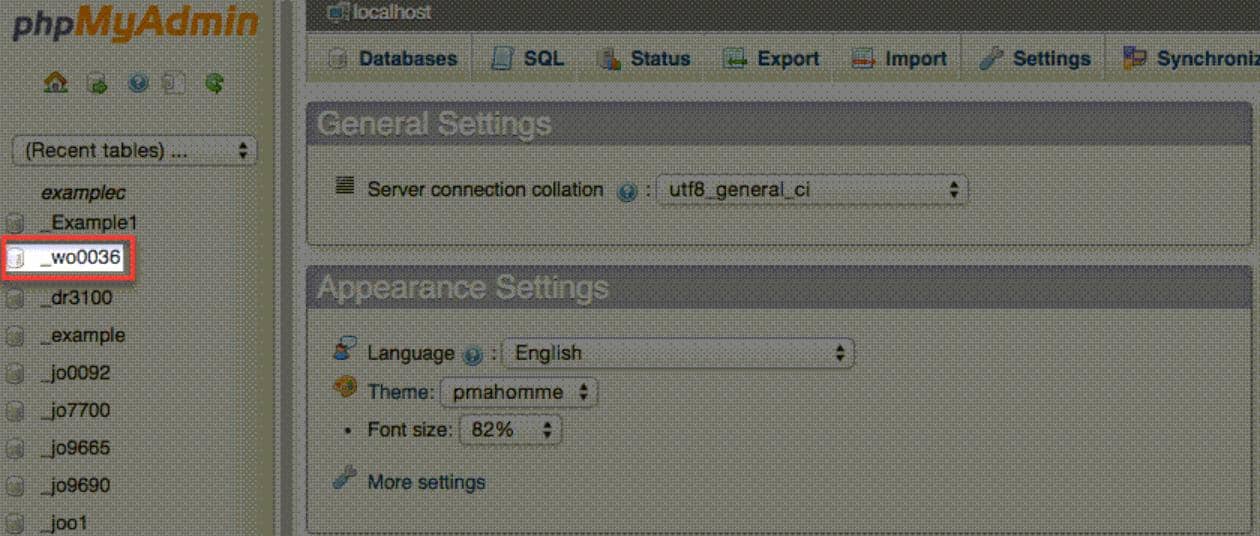Click the help icon next to Language
The width and height of the screenshot is (1260, 536).
[473, 355]
